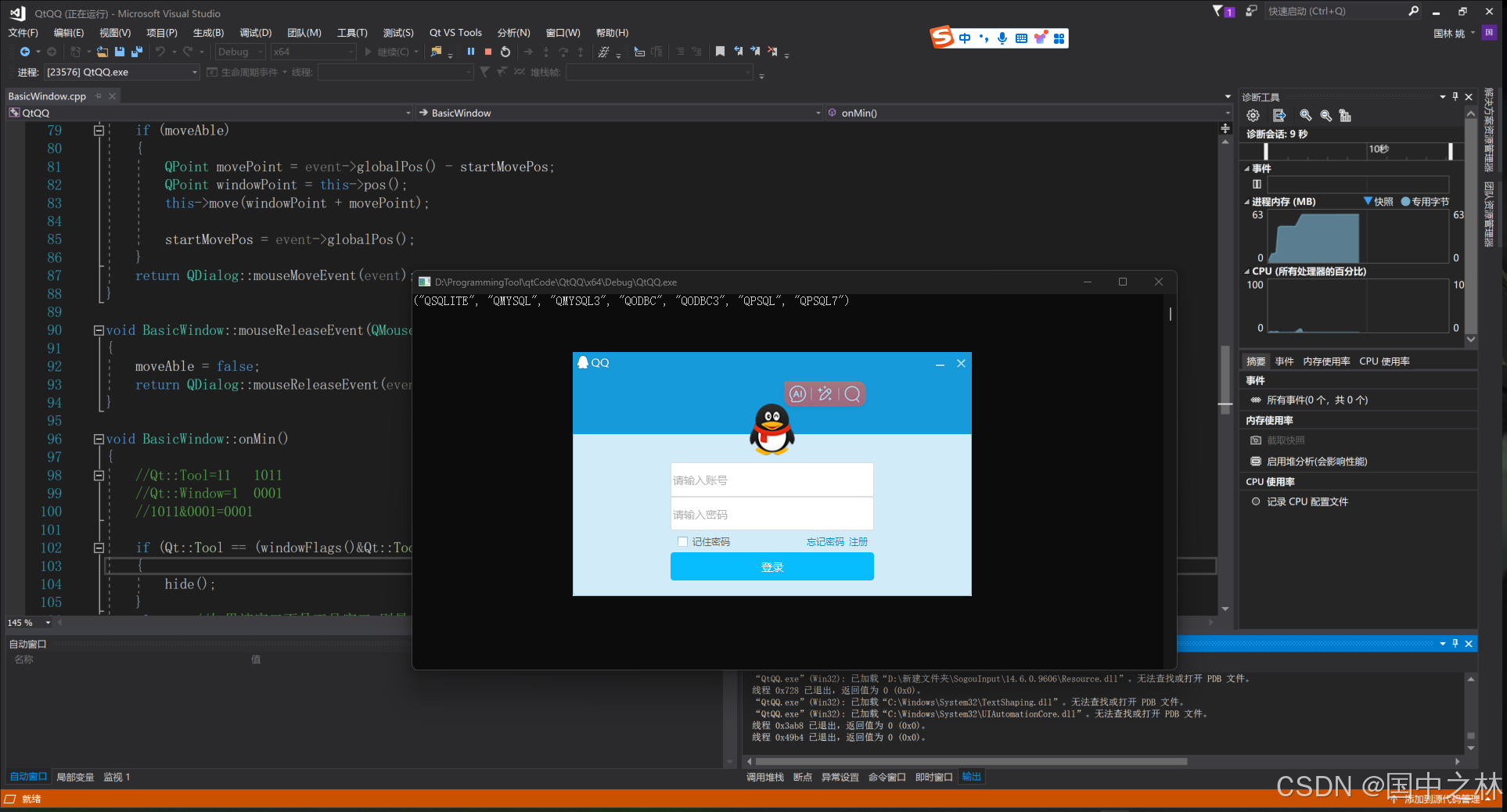The width and height of the screenshot is (1507, 812).
Task: Collapse the code block at line 79
Action: pos(99,131)
